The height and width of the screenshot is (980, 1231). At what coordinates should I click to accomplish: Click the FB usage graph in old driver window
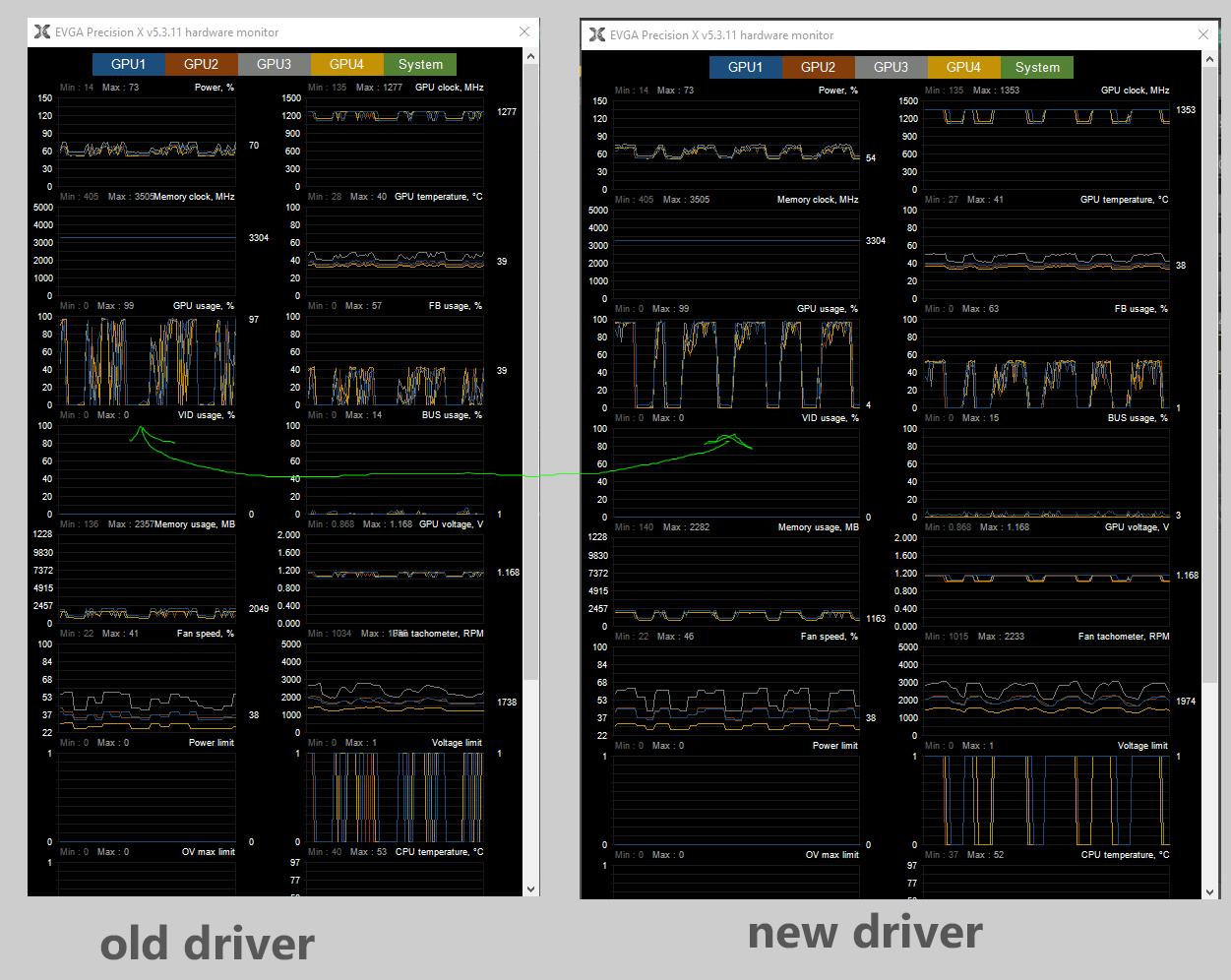(x=396, y=360)
